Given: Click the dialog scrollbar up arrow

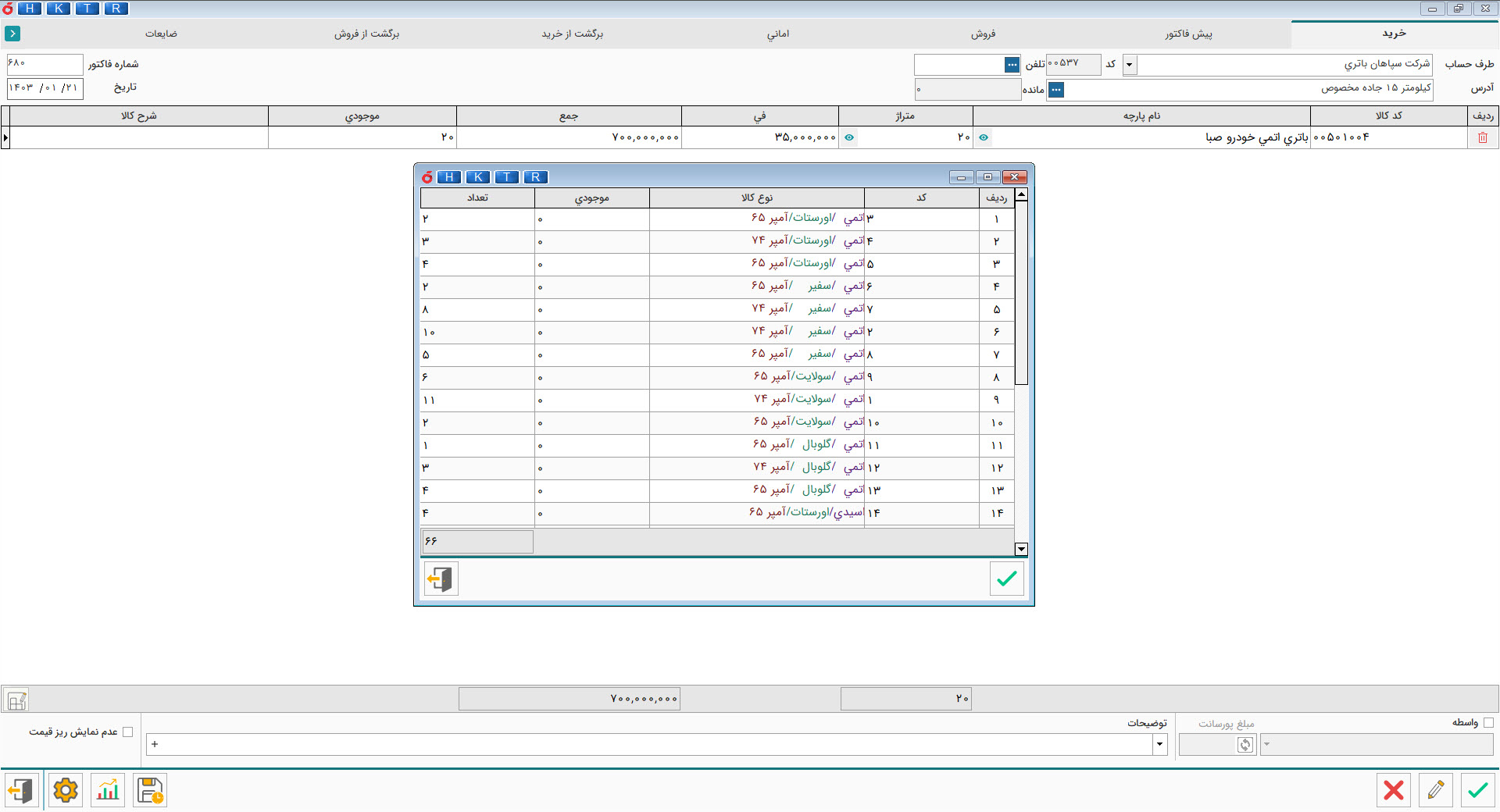Looking at the screenshot, I should [x=1021, y=194].
